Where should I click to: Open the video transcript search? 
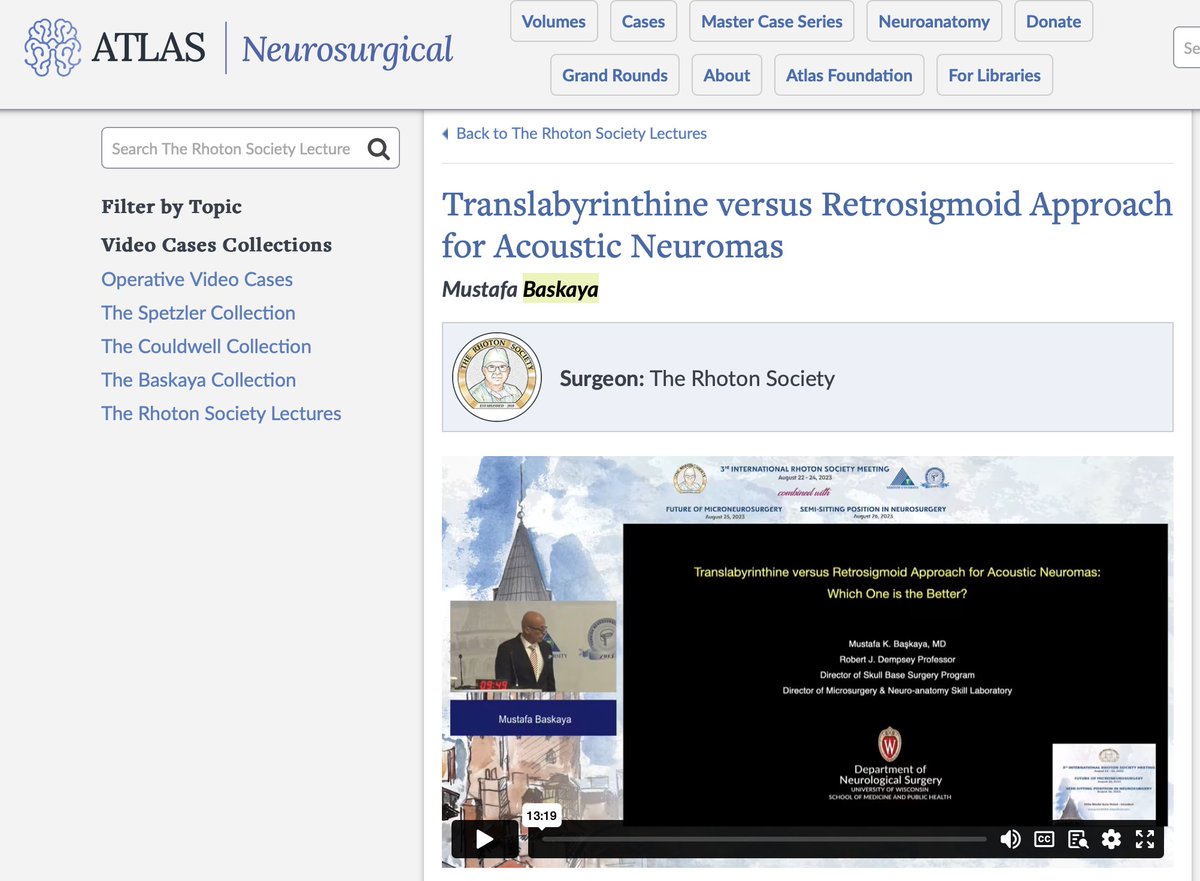point(1078,839)
